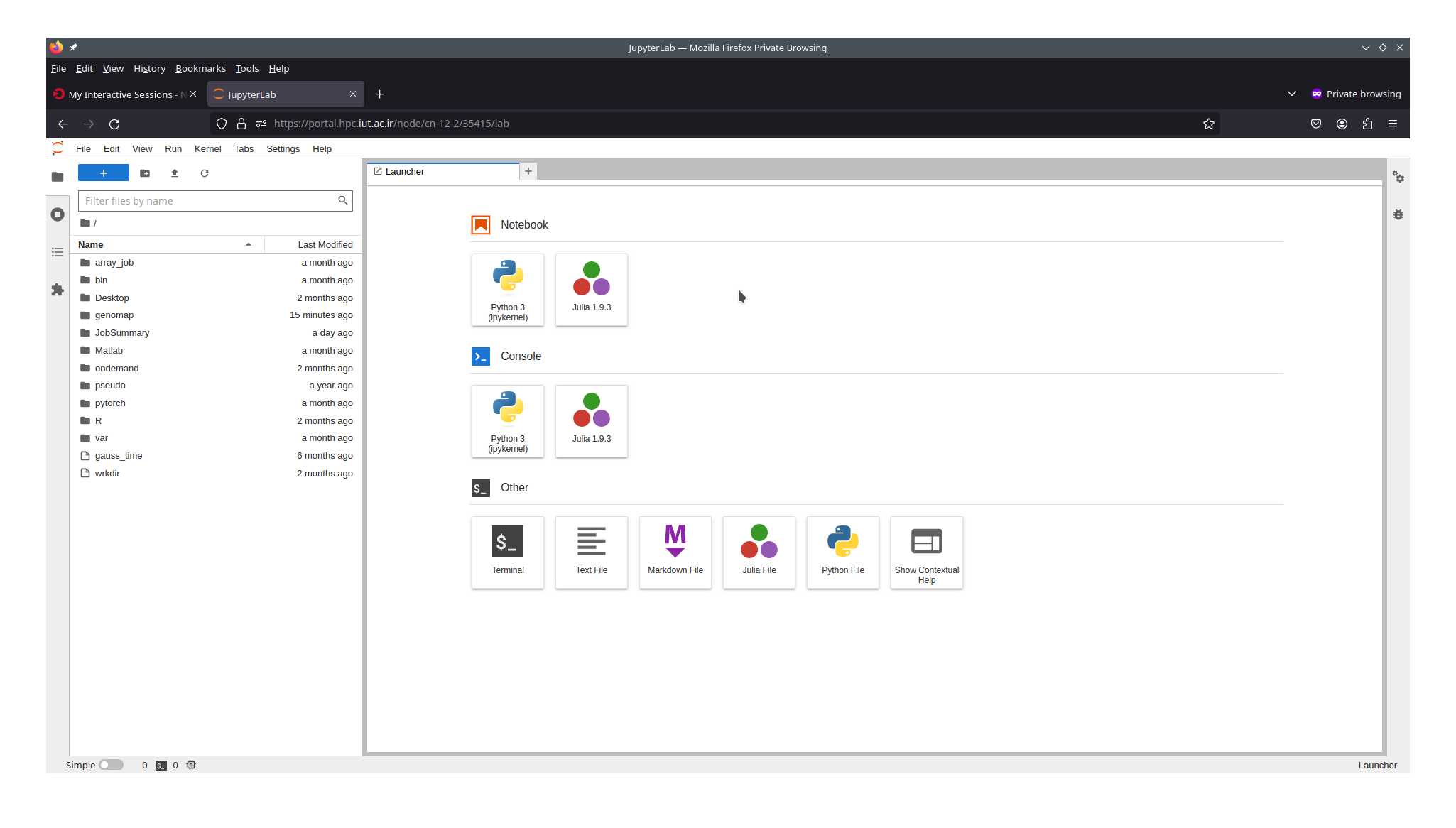Open the JupyterLab Kernel menu

point(207,149)
